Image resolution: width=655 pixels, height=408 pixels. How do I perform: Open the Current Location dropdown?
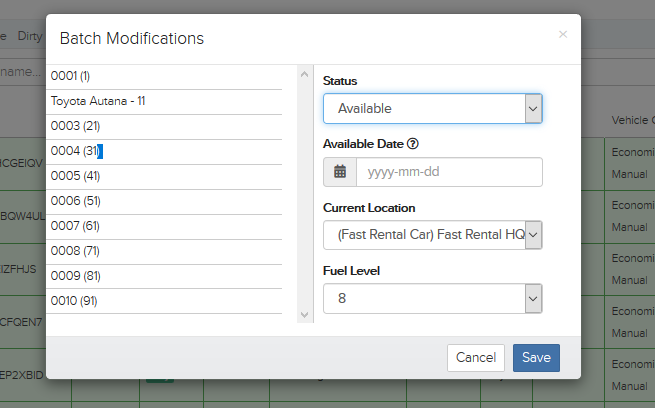(x=433, y=235)
